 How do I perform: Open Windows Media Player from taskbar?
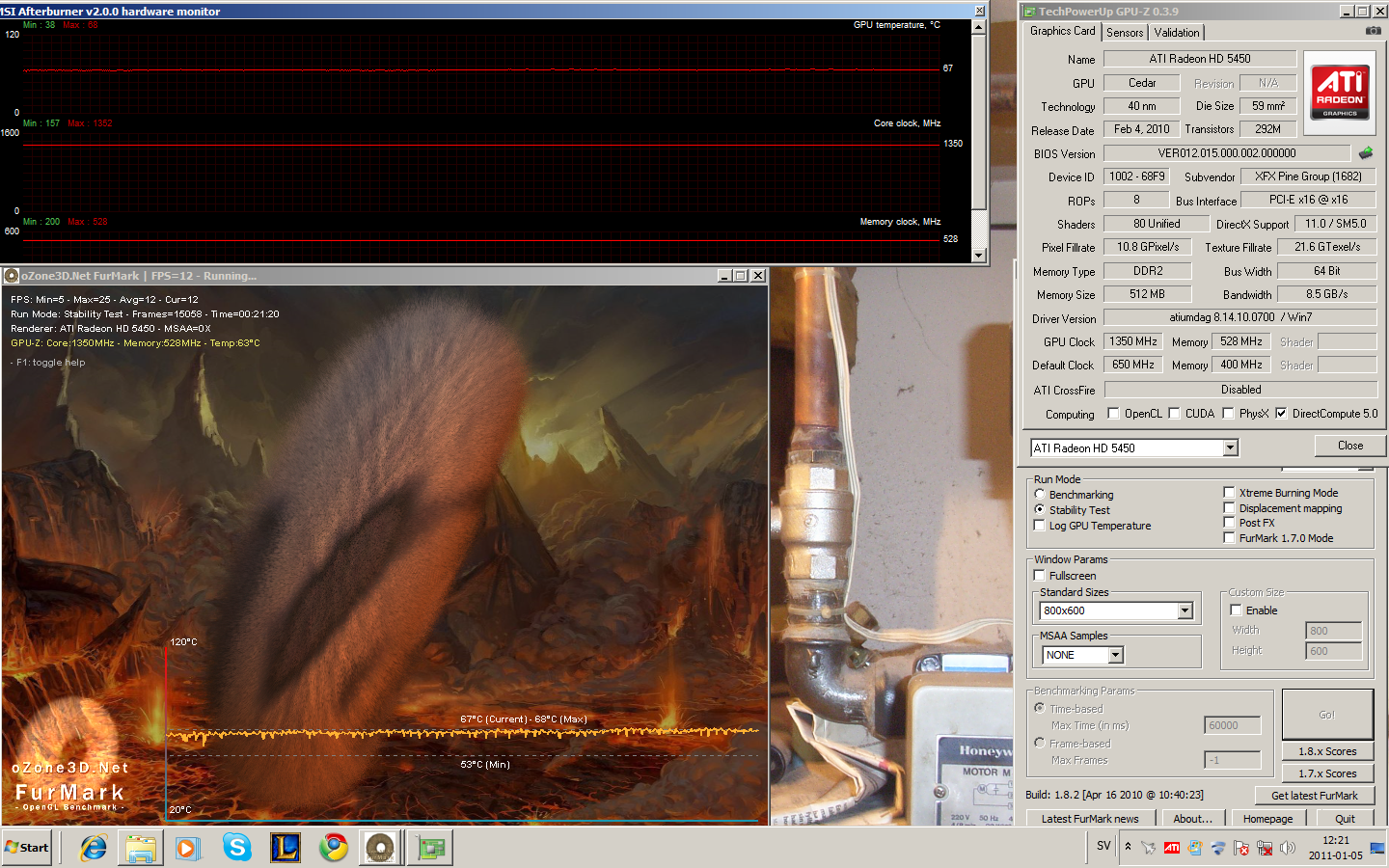(x=187, y=848)
